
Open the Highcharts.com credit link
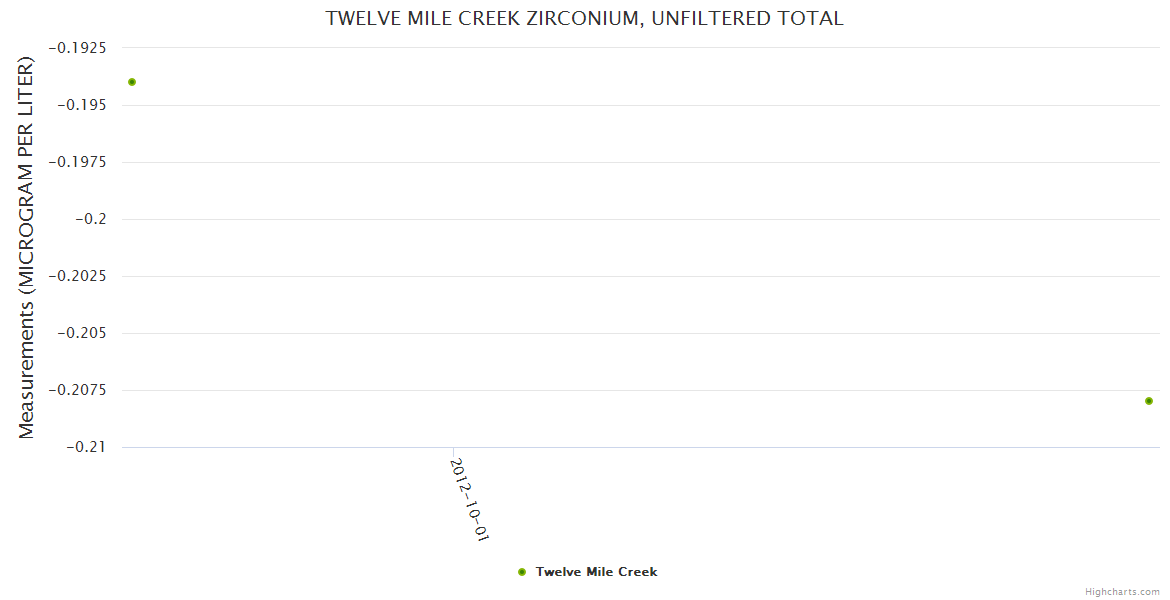point(1122,592)
